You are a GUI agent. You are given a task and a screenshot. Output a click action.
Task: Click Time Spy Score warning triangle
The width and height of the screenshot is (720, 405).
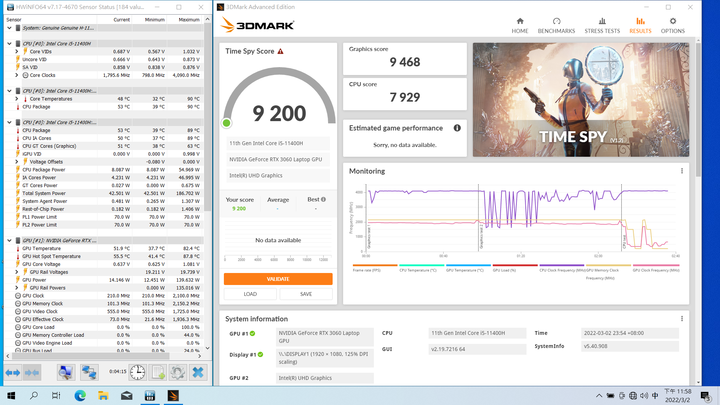(x=281, y=51)
